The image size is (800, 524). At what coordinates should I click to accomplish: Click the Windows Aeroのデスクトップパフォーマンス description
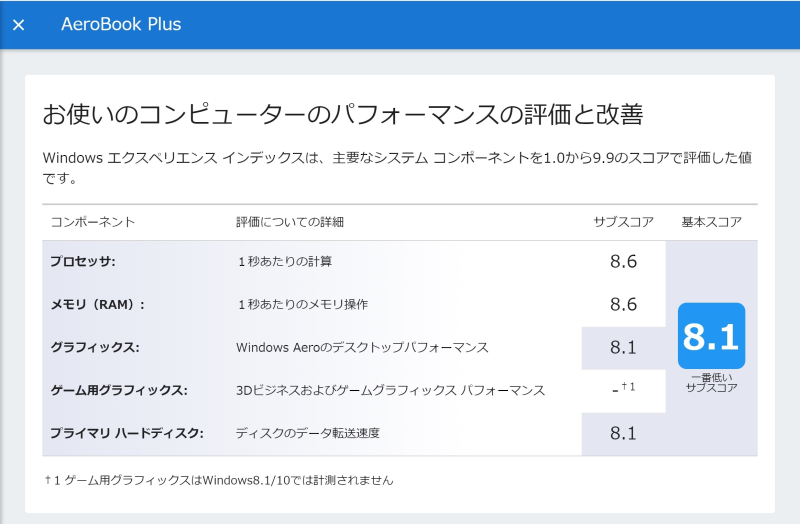pyautogui.click(x=362, y=347)
